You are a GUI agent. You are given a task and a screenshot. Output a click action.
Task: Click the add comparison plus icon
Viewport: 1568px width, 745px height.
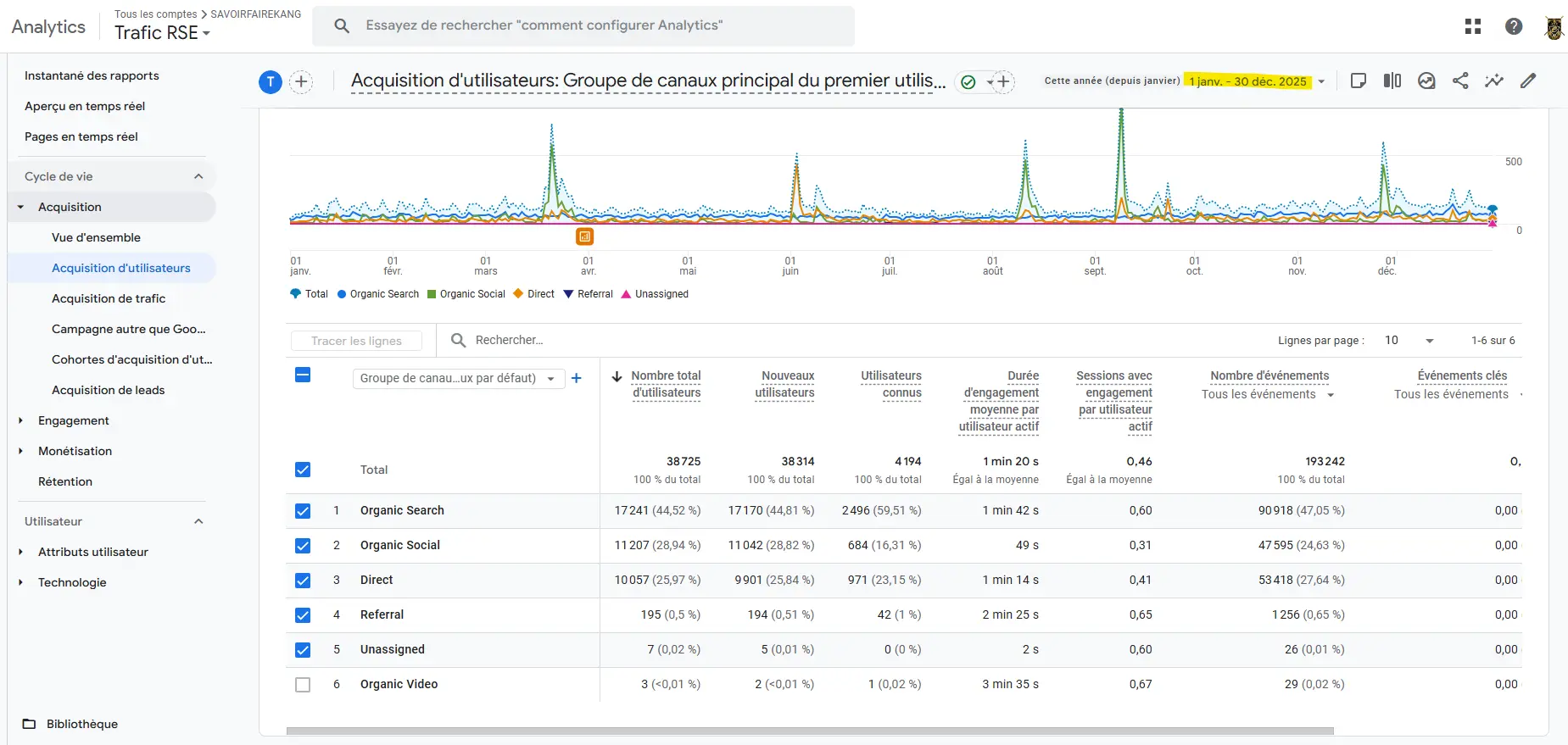(x=301, y=81)
